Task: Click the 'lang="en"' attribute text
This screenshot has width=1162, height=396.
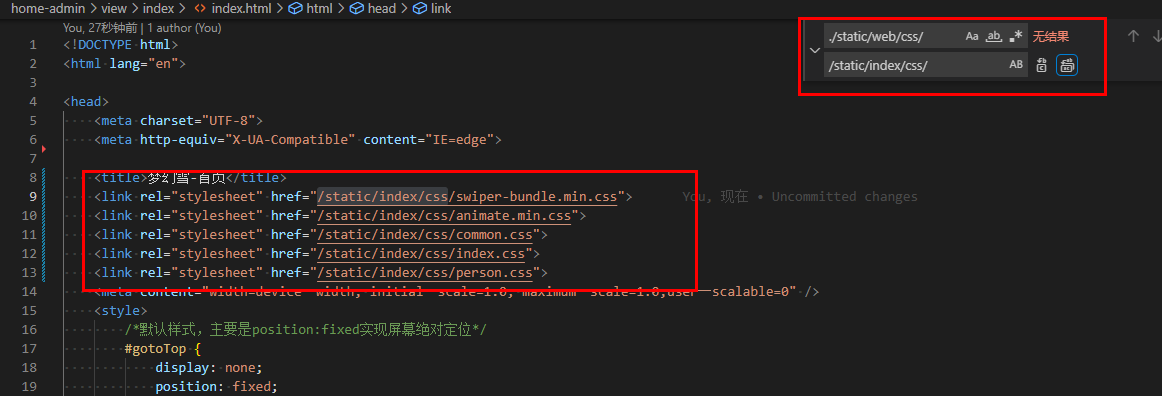Action: pyautogui.click(x=143, y=64)
